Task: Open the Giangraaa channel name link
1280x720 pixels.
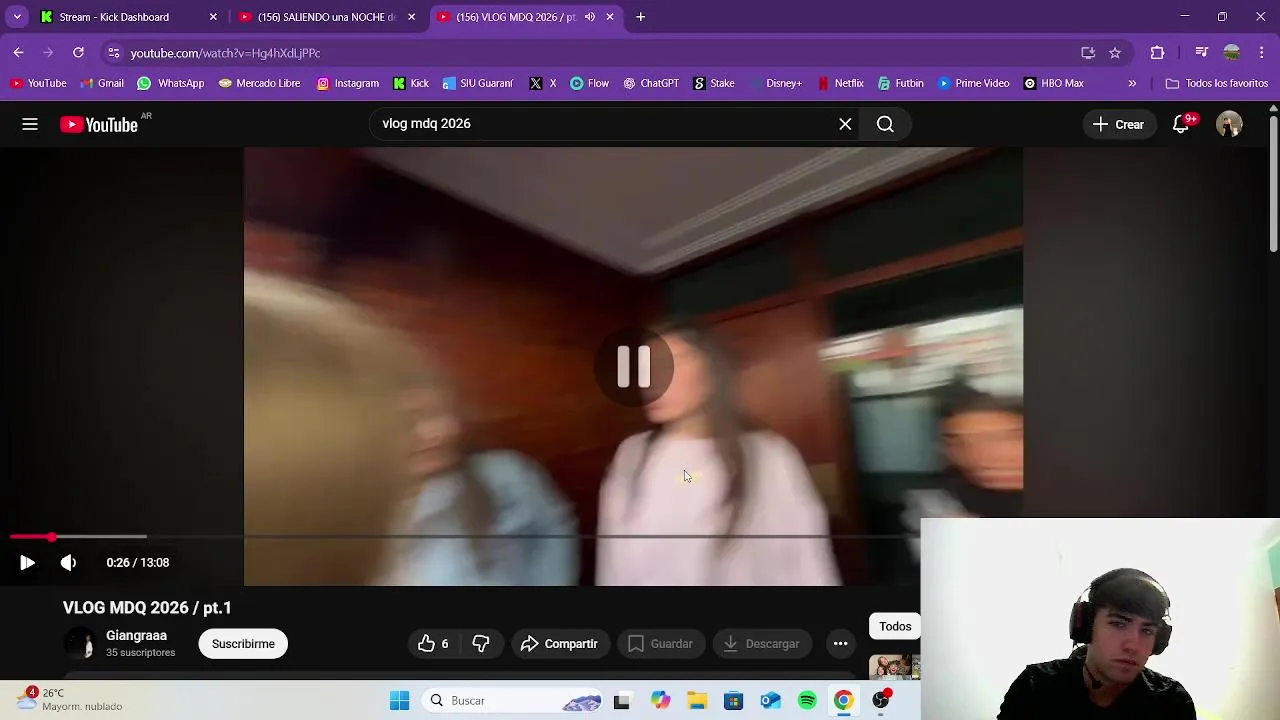Action: coord(136,636)
